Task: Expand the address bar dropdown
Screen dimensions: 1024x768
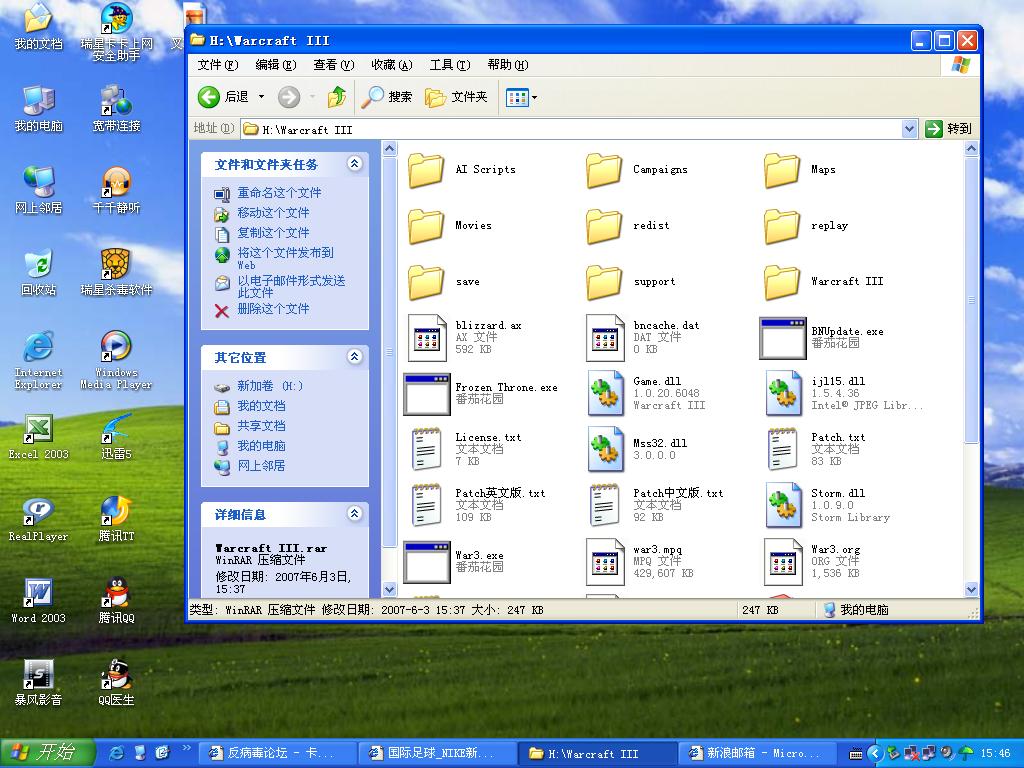Action: click(910, 129)
